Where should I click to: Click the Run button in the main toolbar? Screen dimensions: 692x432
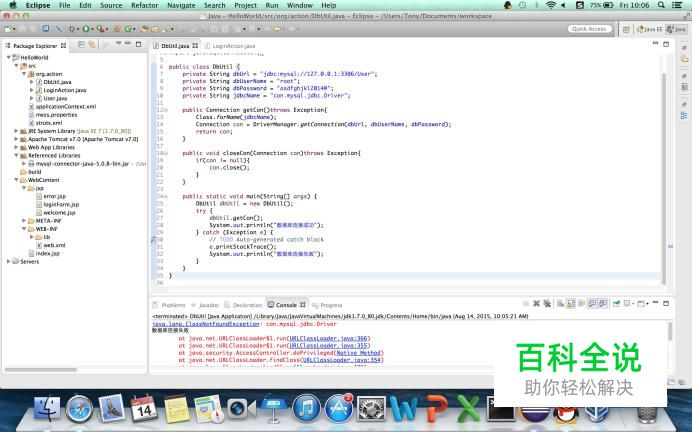click(86, 29)
